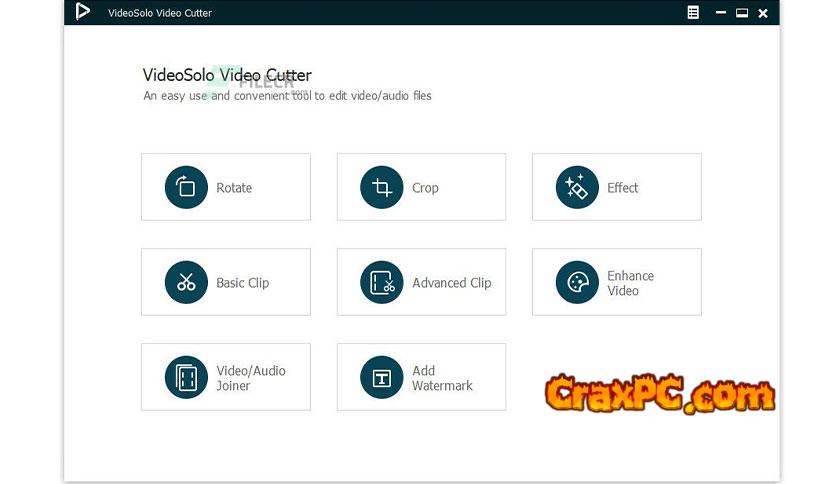Viewport: 836px width, 484px height.
Task: Launch the Basic Clip label
Action: point(243,283)
